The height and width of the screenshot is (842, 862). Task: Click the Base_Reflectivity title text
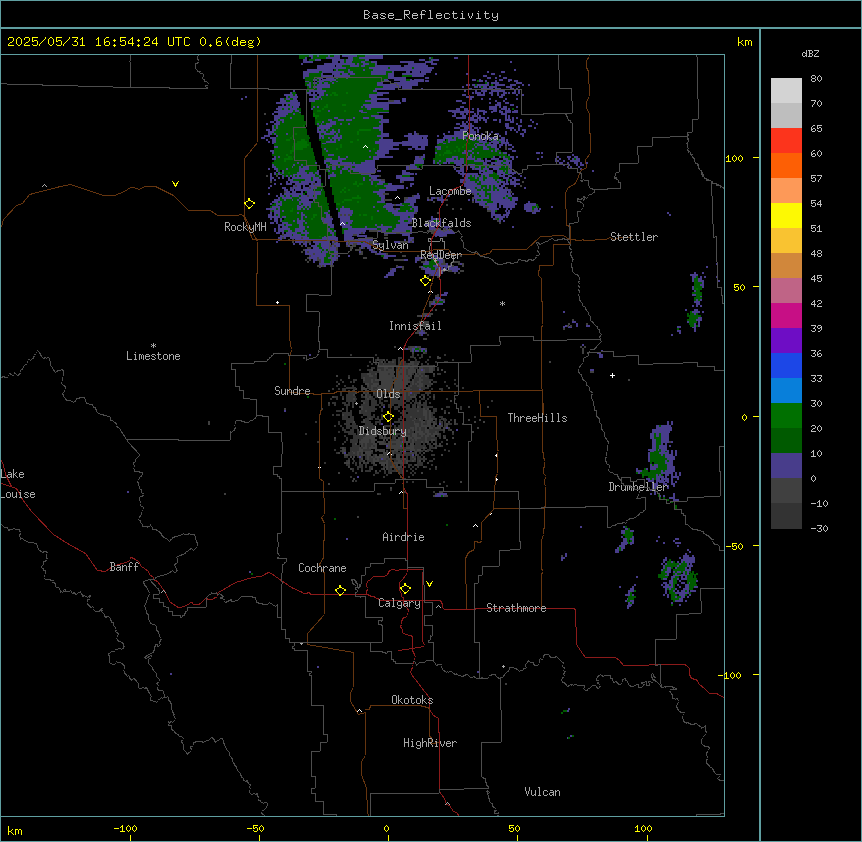[x=431, y=15]
